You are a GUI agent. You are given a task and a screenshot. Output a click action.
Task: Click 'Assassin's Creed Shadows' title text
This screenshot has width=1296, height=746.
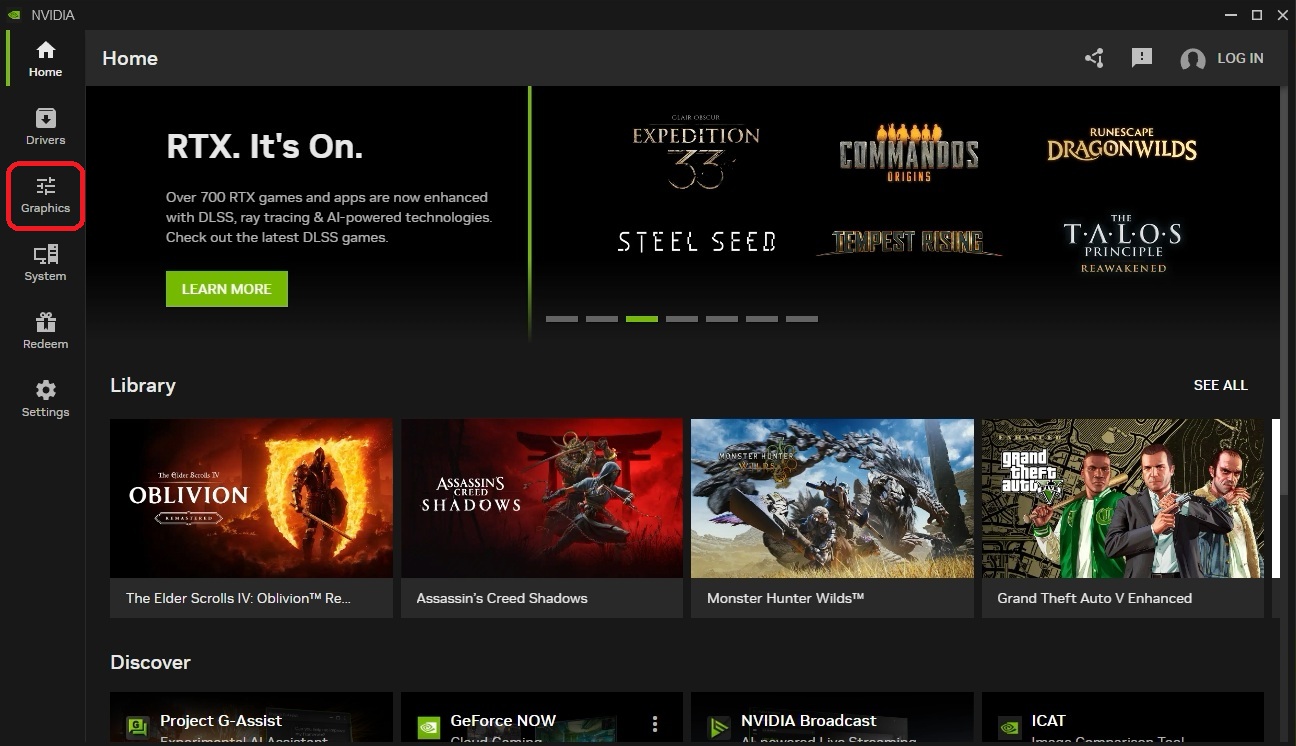502,598
